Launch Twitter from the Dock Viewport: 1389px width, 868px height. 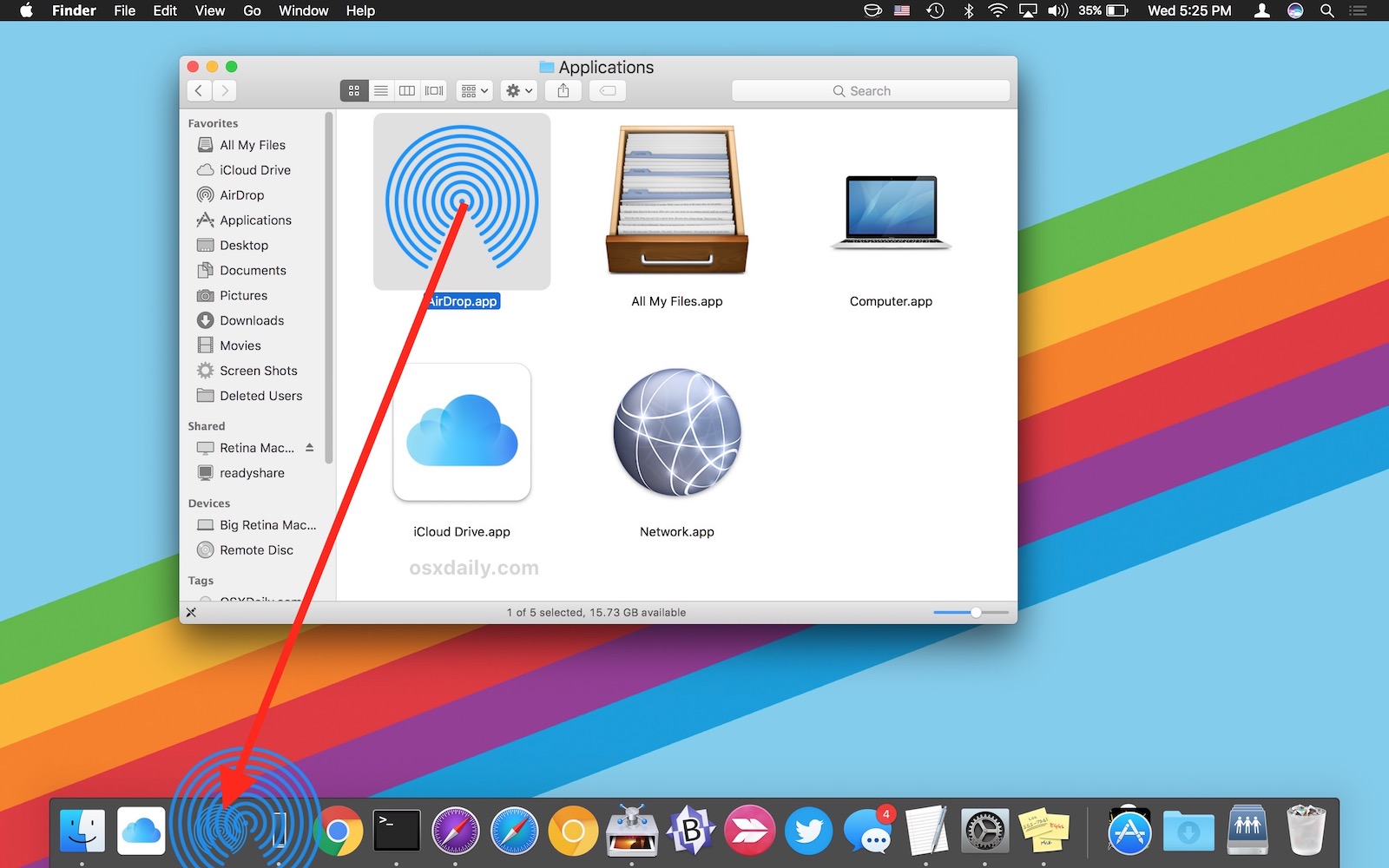tap(808, 831)
